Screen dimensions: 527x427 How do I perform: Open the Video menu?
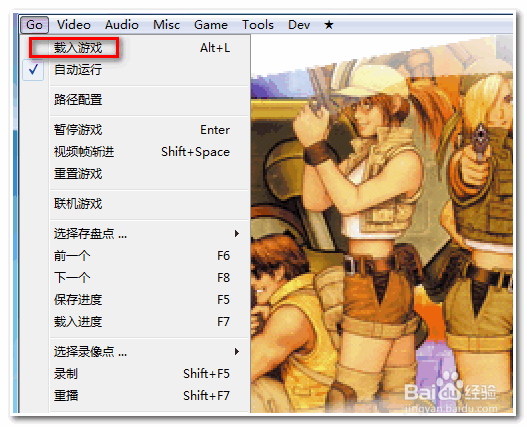74,25
